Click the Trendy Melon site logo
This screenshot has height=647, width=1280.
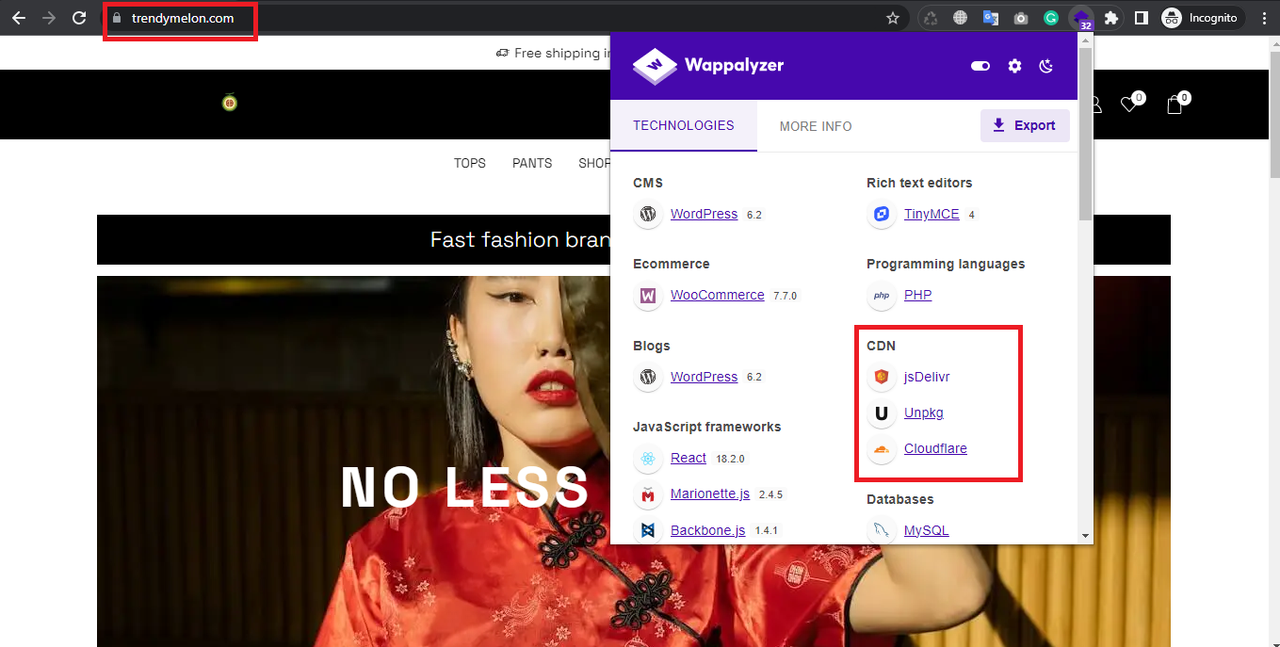tap(229, 102)
